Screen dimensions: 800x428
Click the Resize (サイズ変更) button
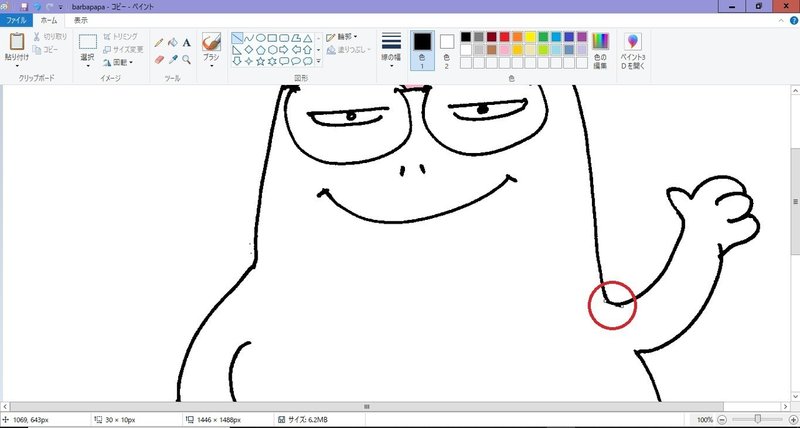(123, 49)
